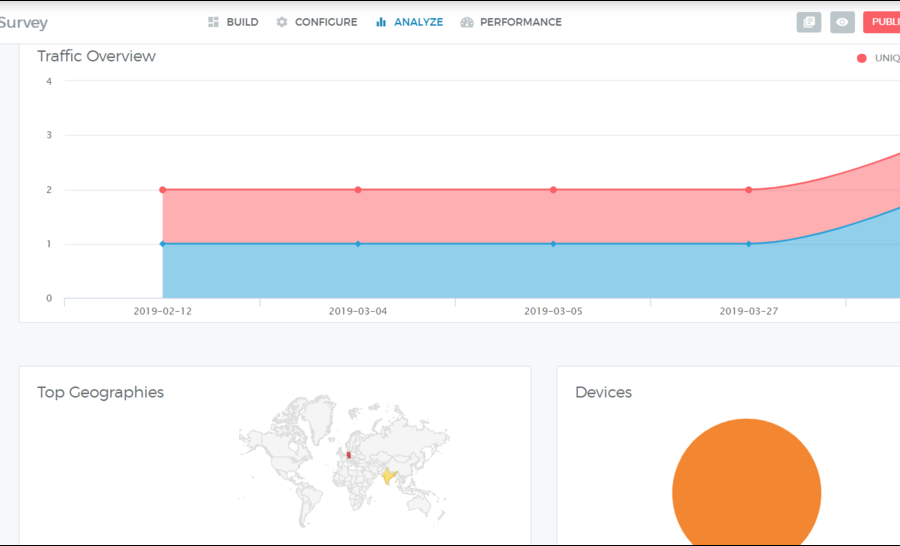Click the orange Devices pie chart
Image resolution: width=900 pixels, height=546 pixels.
746,492
